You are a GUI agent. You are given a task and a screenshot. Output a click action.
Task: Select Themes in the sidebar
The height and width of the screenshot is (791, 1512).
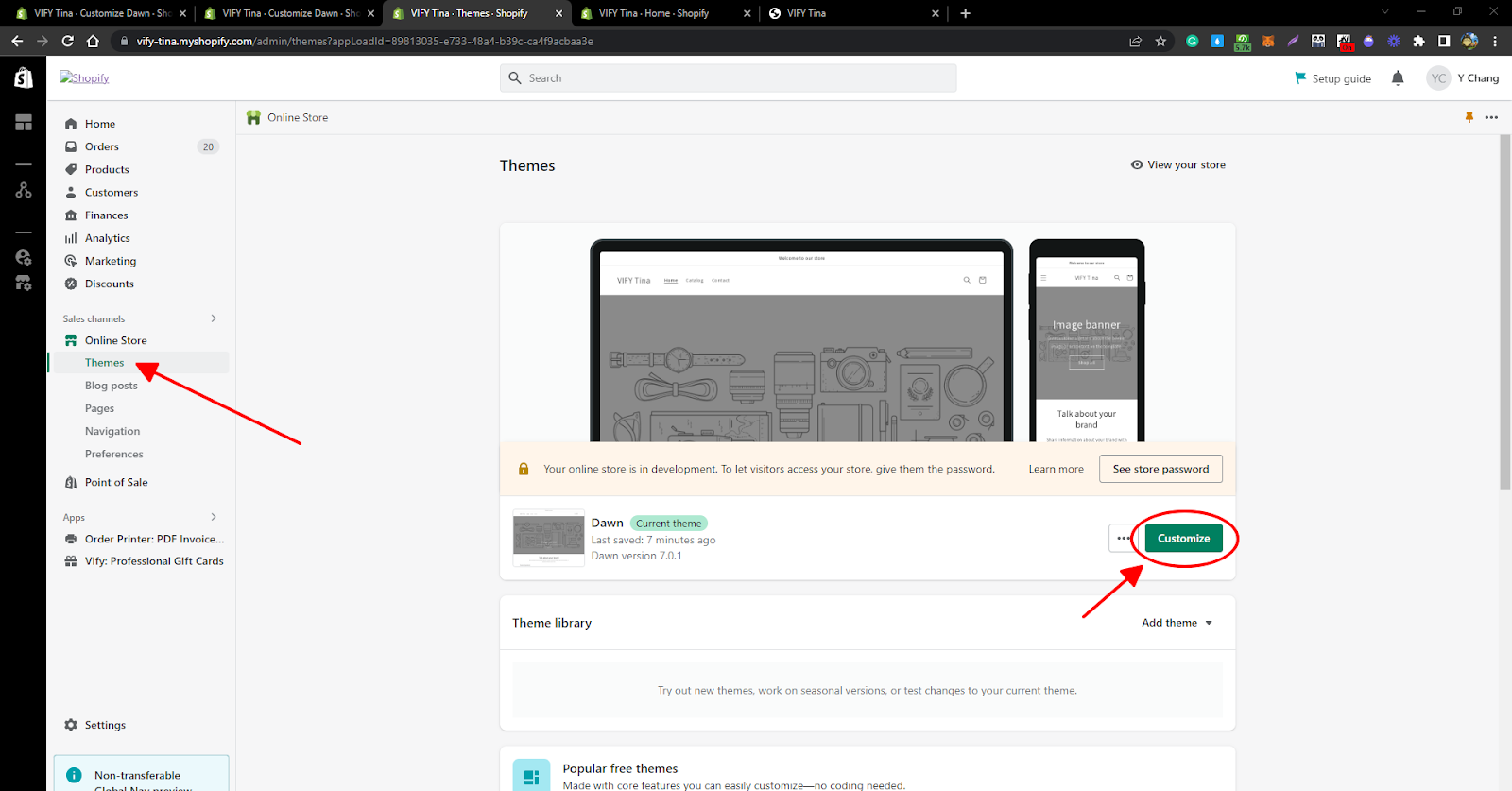click(139, 363)
